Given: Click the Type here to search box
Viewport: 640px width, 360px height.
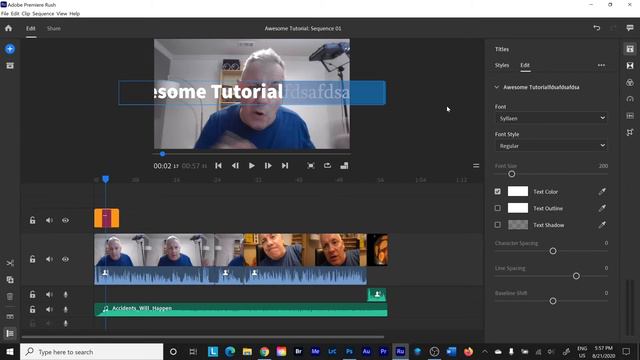Looking at the screenshot, I should coord(91,351).
